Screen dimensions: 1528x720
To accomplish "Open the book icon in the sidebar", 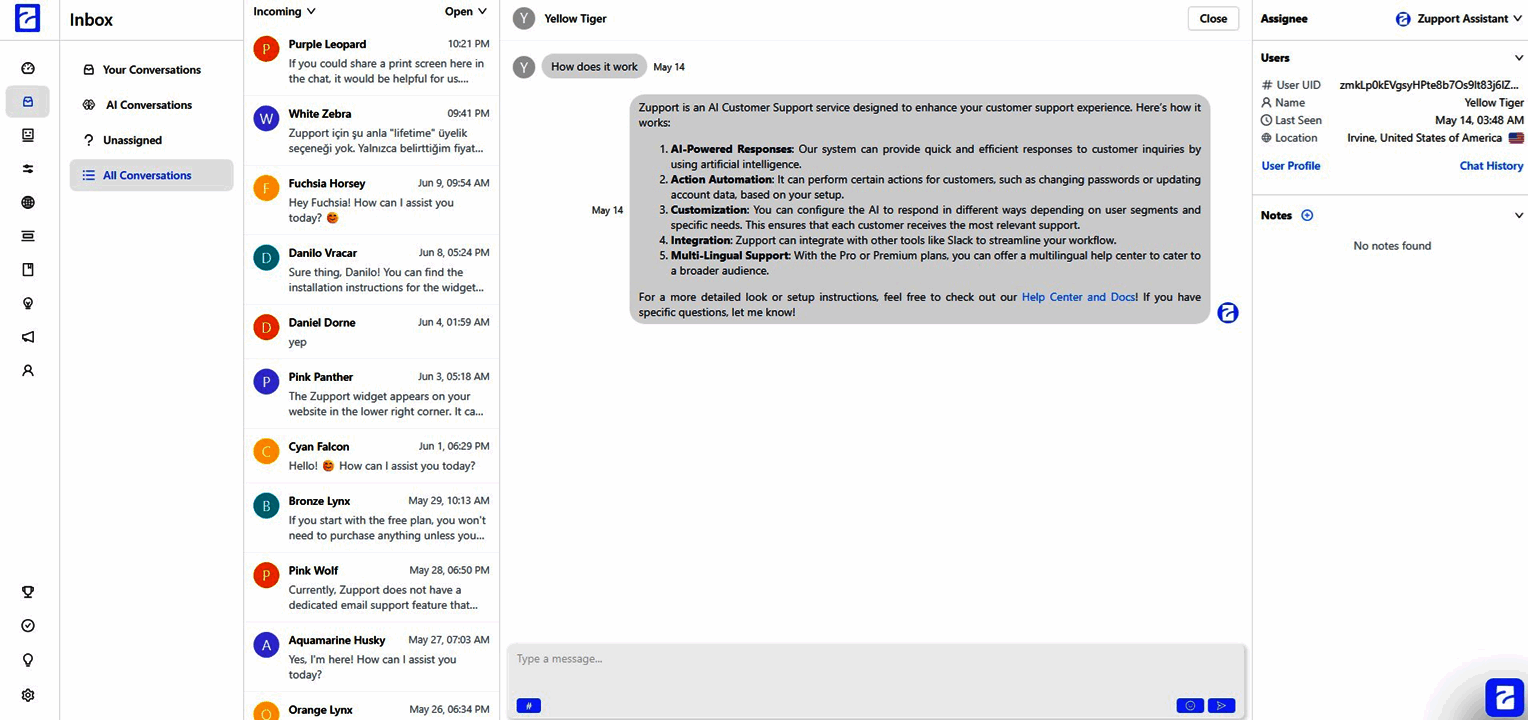I will click(28, 270).
